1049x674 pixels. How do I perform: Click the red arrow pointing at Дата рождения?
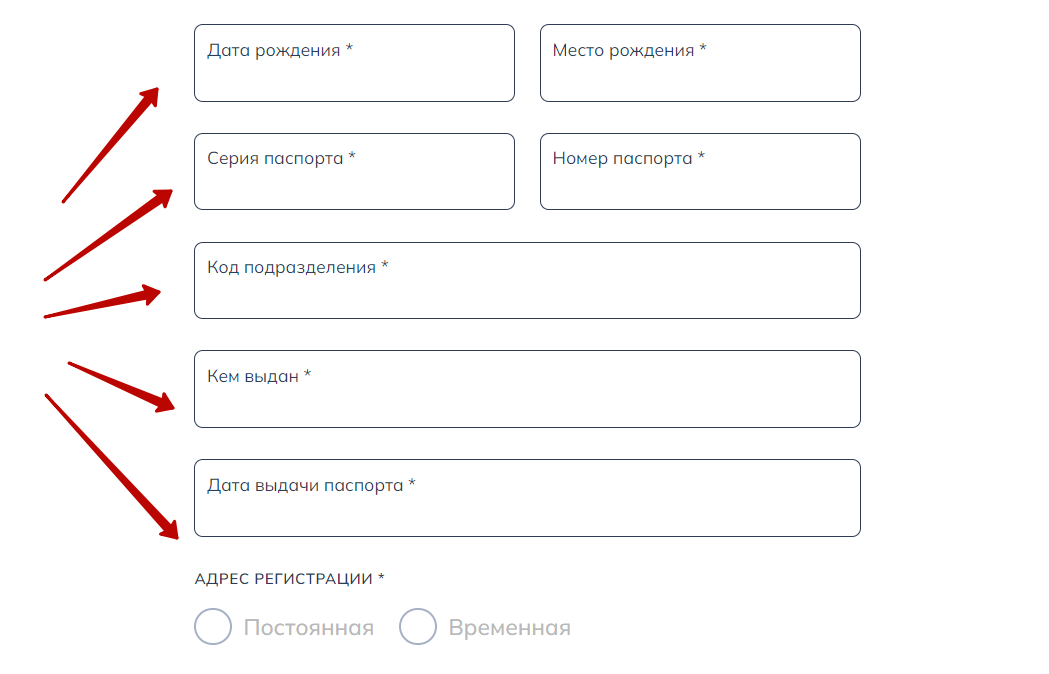110,145
